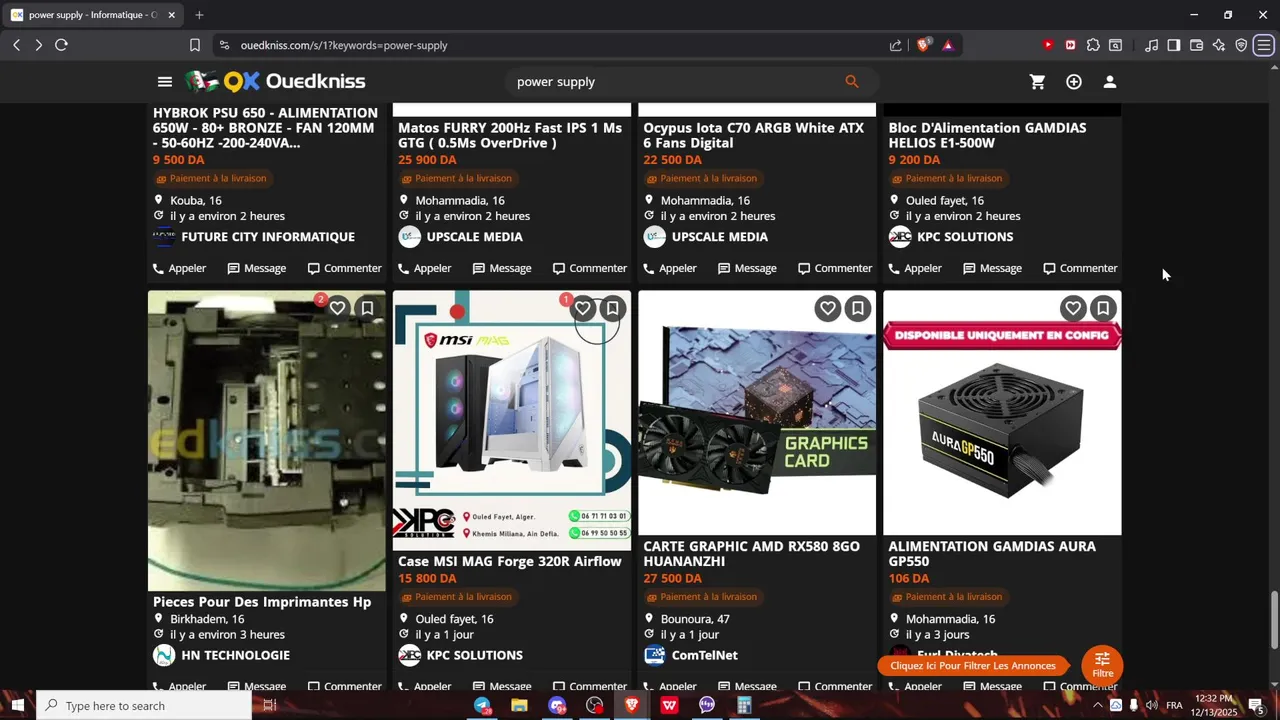Click the share page icon in address bar

click(x=895, y=45)
